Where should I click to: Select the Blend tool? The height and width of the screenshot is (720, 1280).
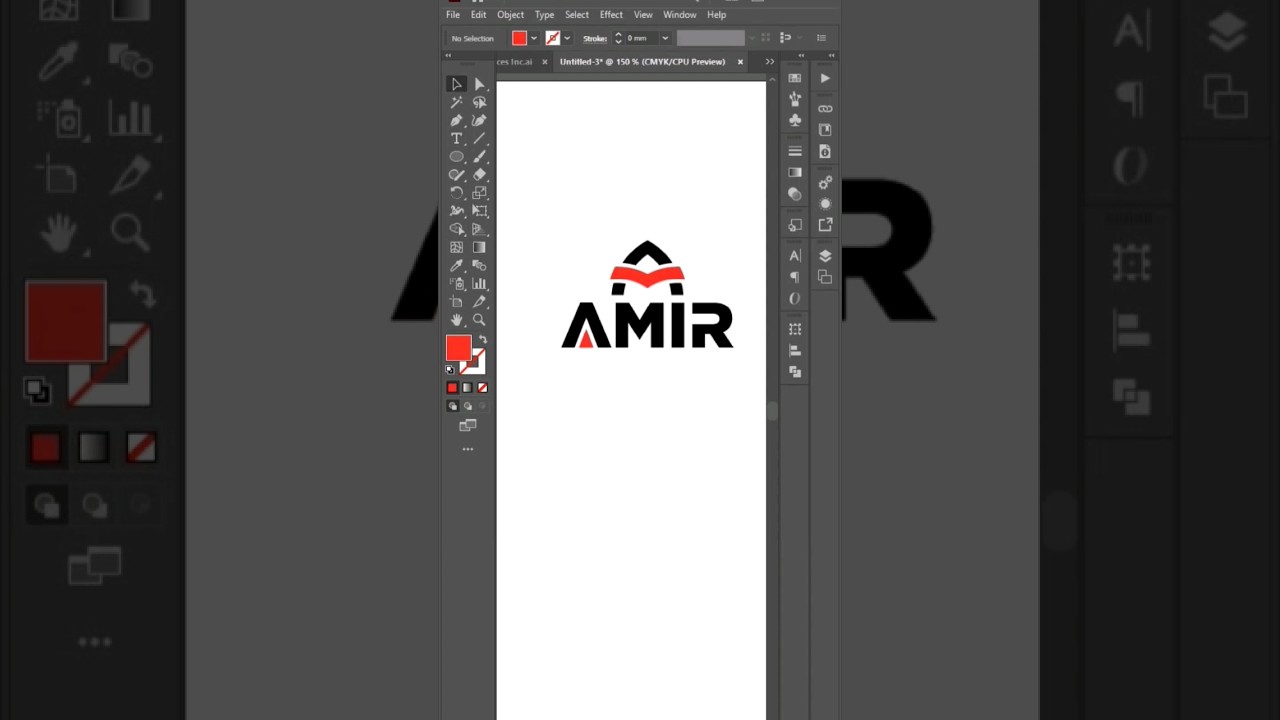(x=479, y=265)
